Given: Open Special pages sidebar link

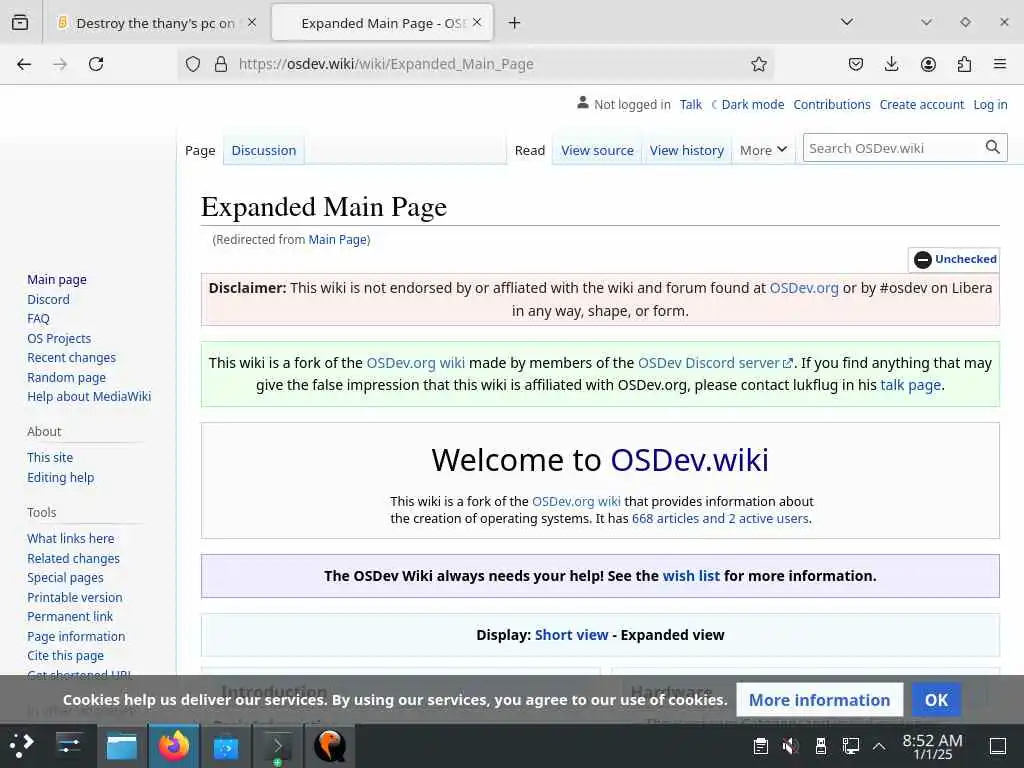Looking at the screenshot, I should [x=65, y=577].
